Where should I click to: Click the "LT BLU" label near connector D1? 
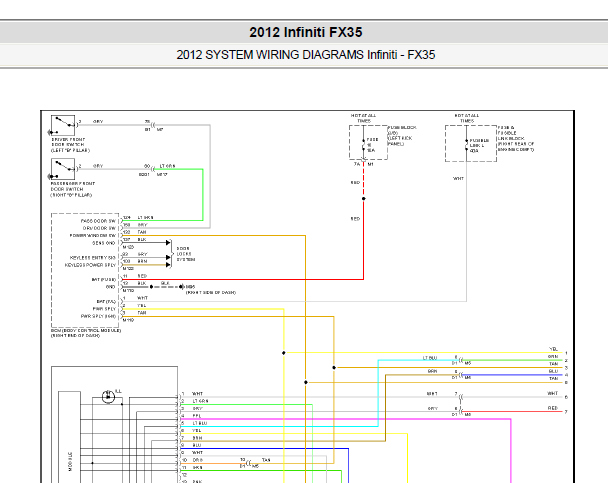tap(430, 358)
